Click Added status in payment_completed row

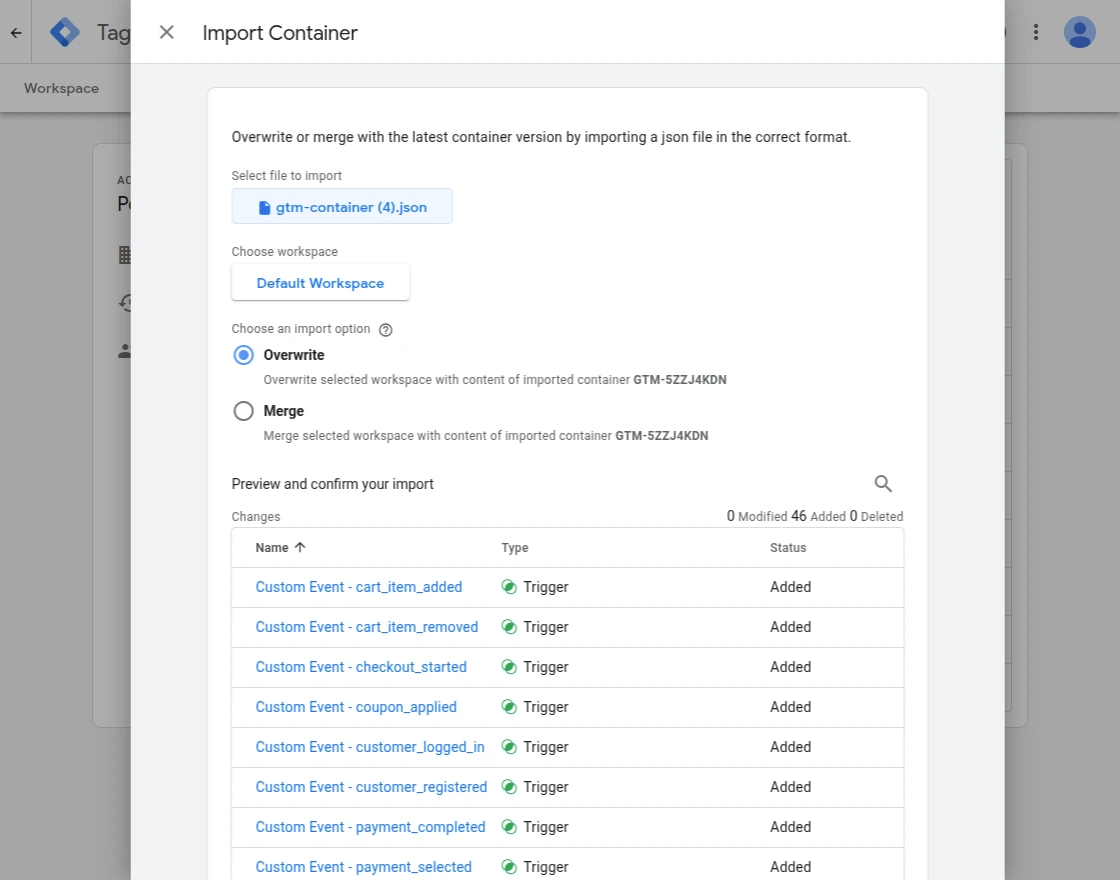(x=790, y=827)
